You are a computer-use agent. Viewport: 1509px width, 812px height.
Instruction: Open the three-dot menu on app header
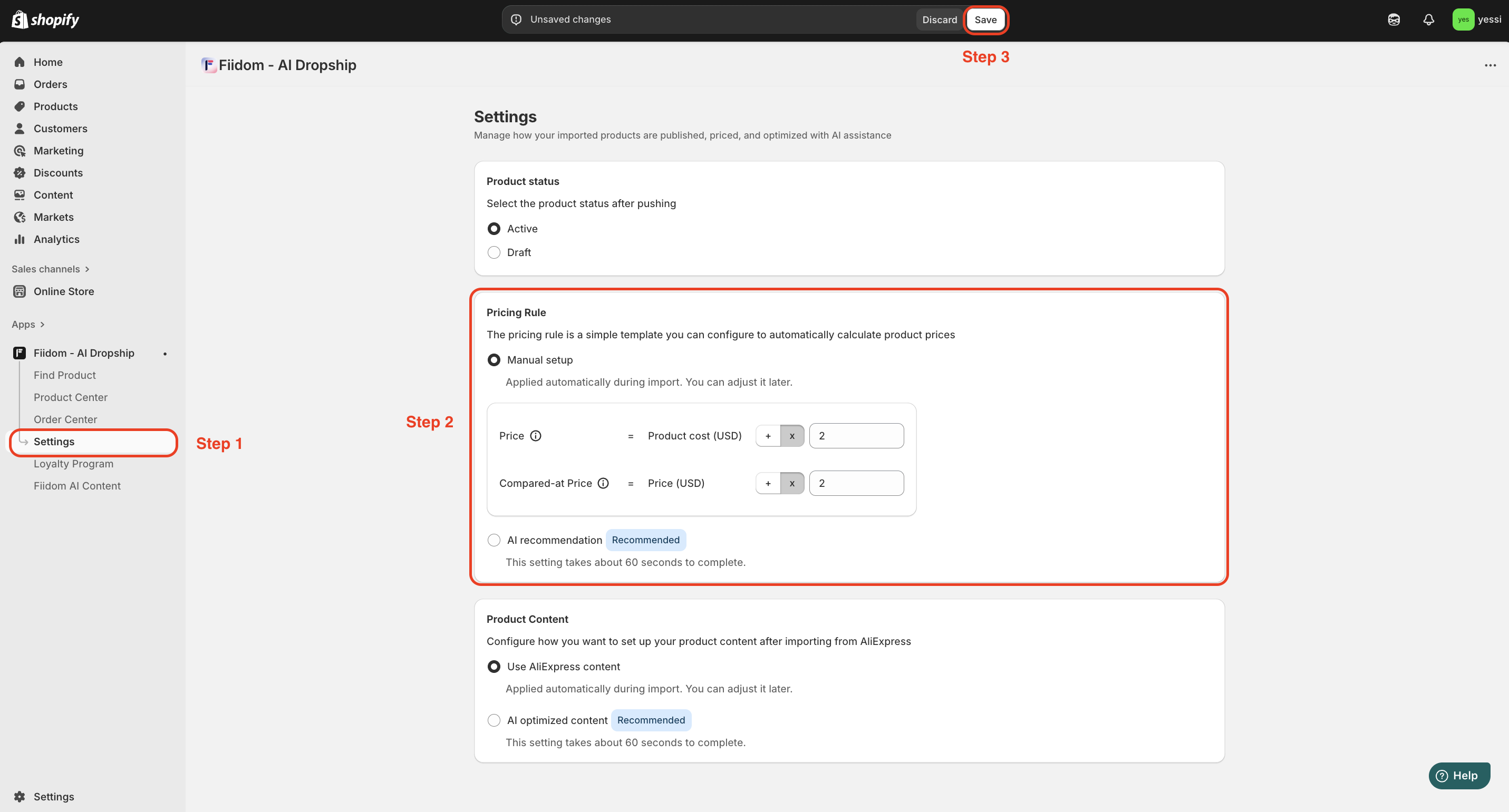point(1490,65)
